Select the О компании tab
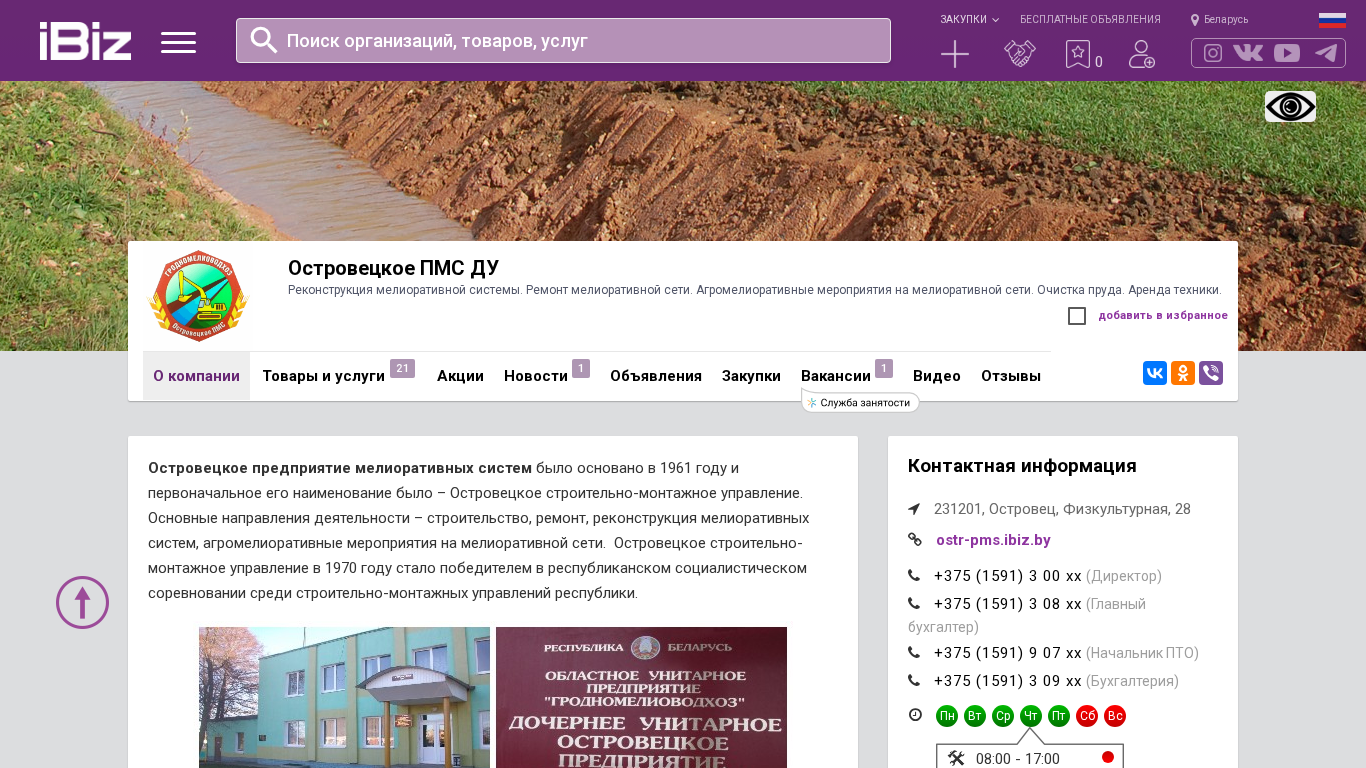Viewport: 1366px width, 768px height. click(196, 376)
